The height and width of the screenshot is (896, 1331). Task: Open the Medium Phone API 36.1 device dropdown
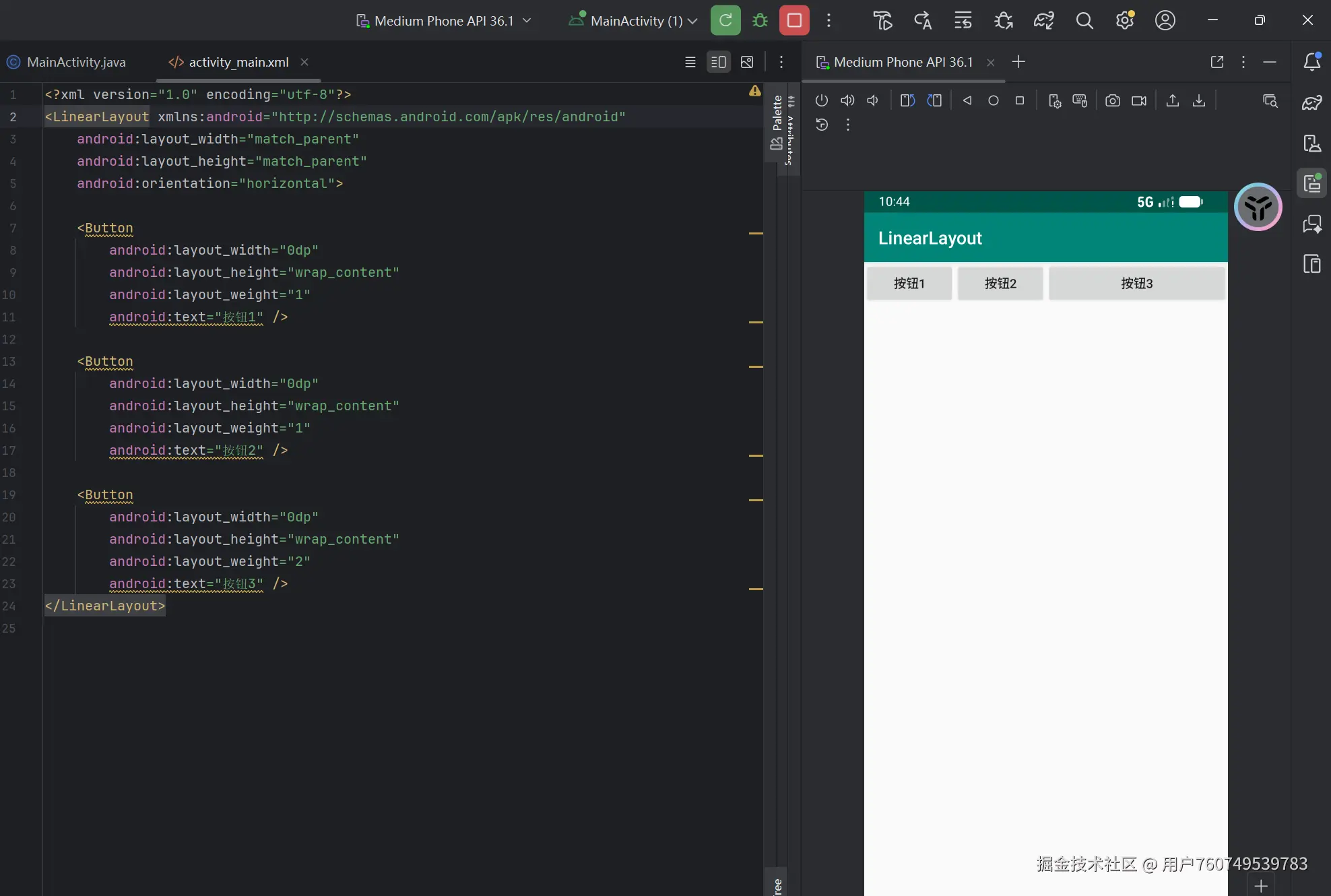(x=444, y=21)
